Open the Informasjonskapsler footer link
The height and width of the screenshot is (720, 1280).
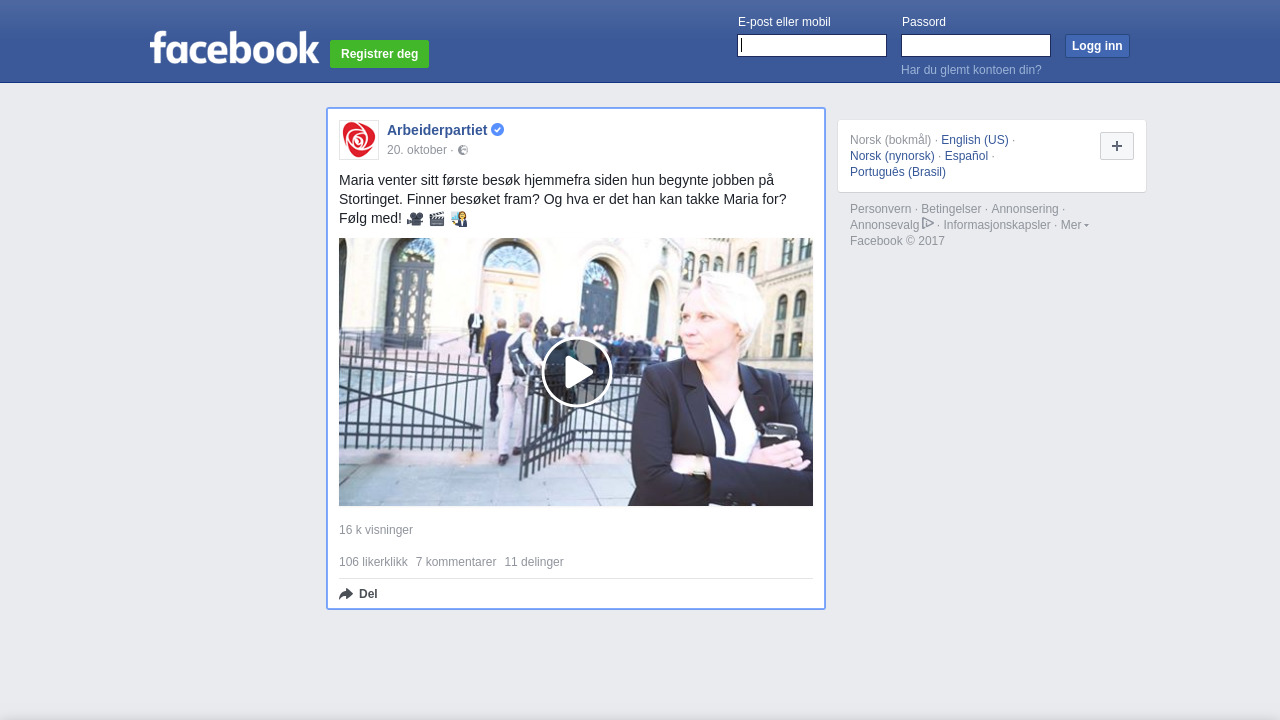[x=997, y=225]
